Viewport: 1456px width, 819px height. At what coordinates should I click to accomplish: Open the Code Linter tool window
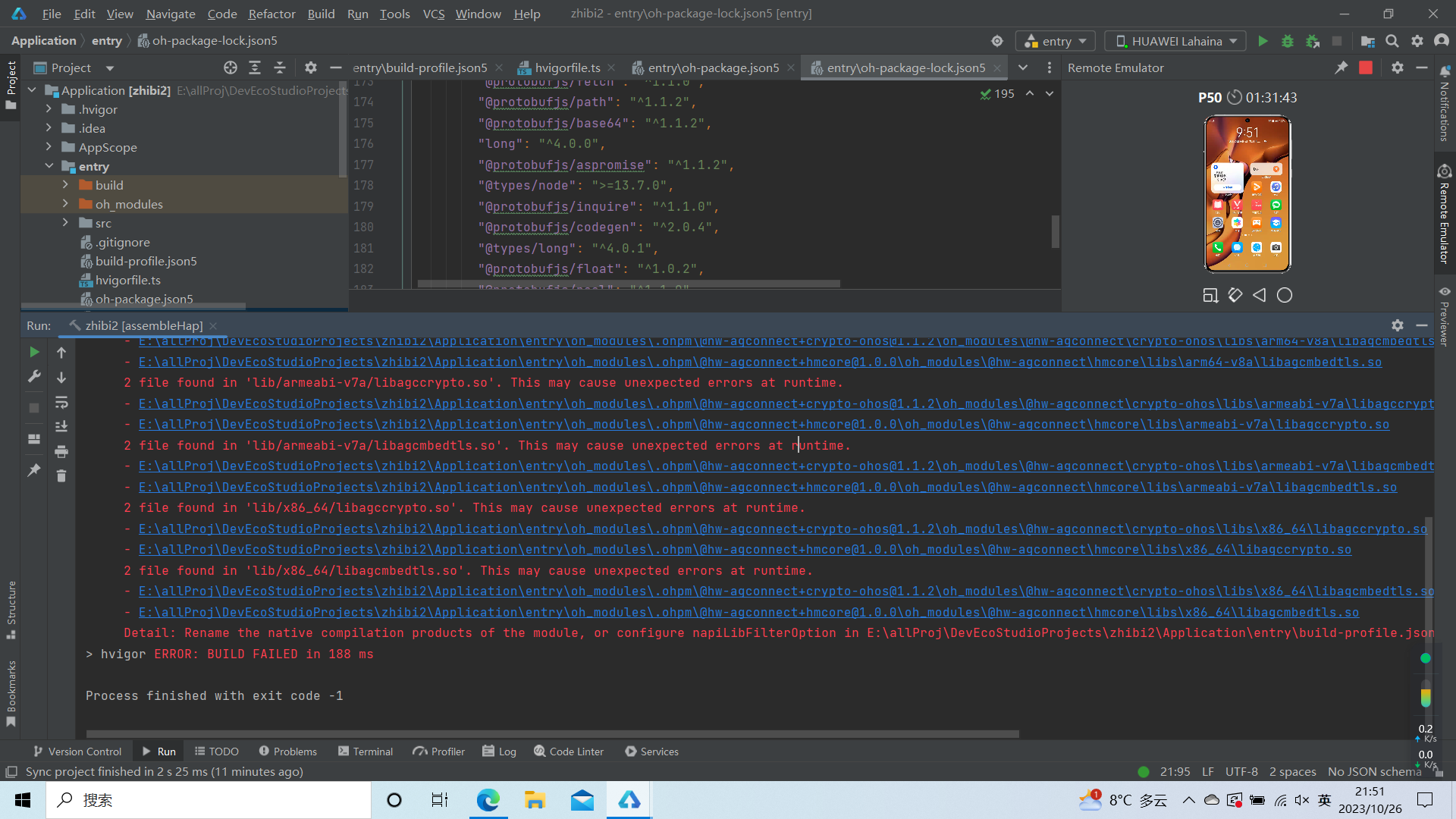[x=569, y=752]
